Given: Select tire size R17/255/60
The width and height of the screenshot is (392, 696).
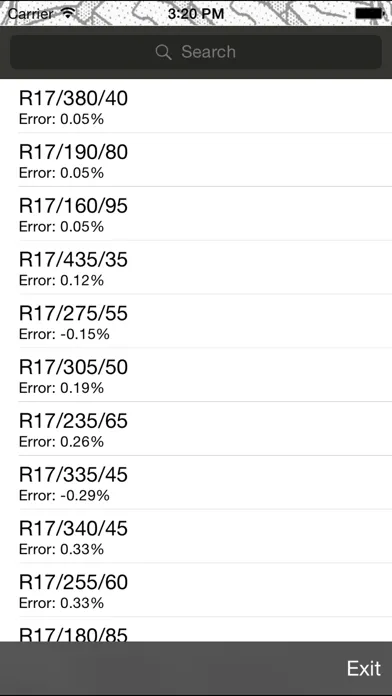Looking at the screenshot, I should click(196, 590).
